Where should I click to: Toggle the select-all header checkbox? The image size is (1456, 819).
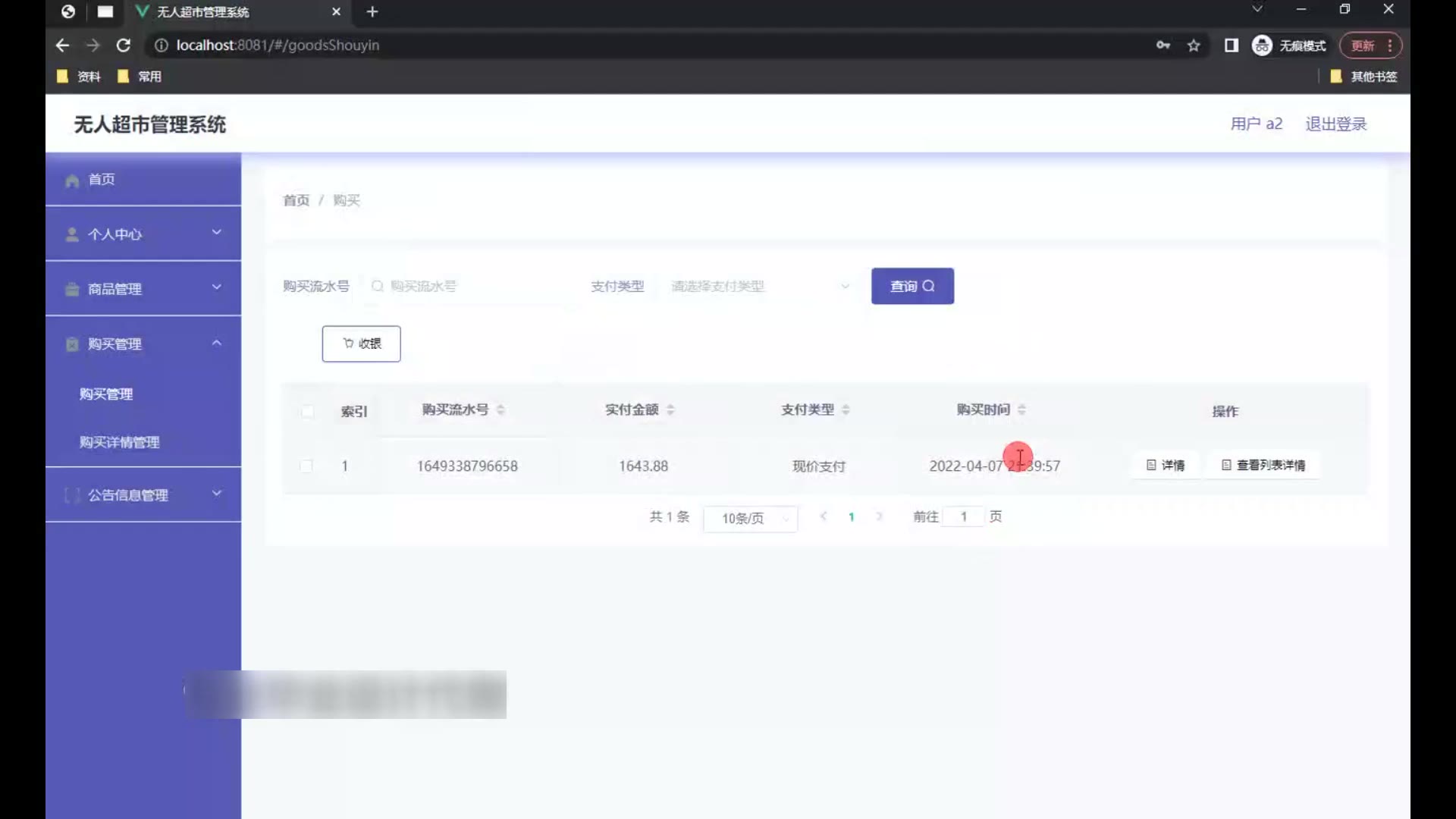pos(307,411)
